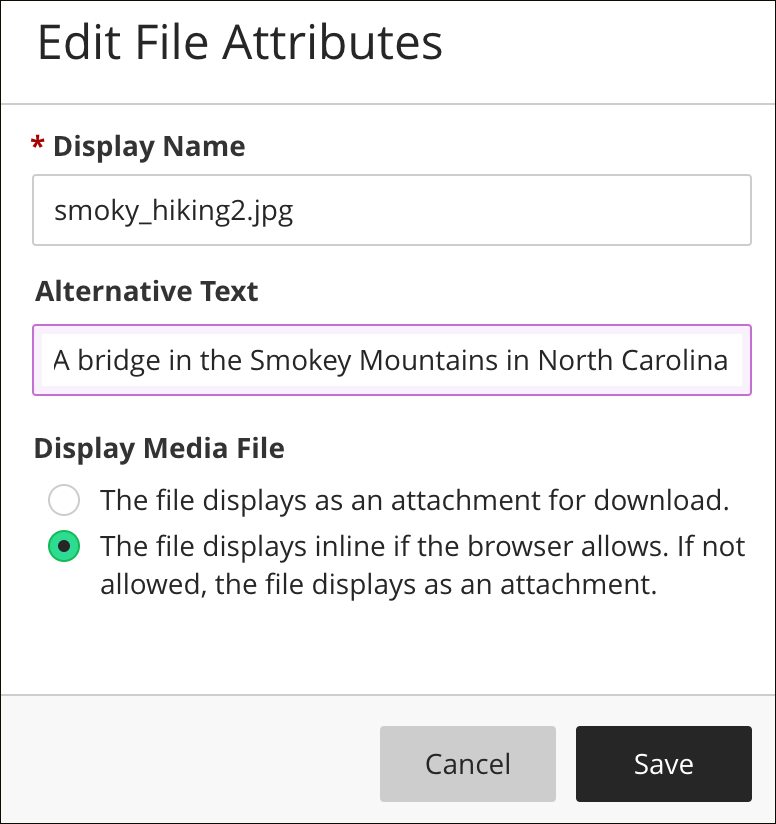Focus the highlighted Alternative Text field
The image size is (776, 824).
tap(392, 360)
